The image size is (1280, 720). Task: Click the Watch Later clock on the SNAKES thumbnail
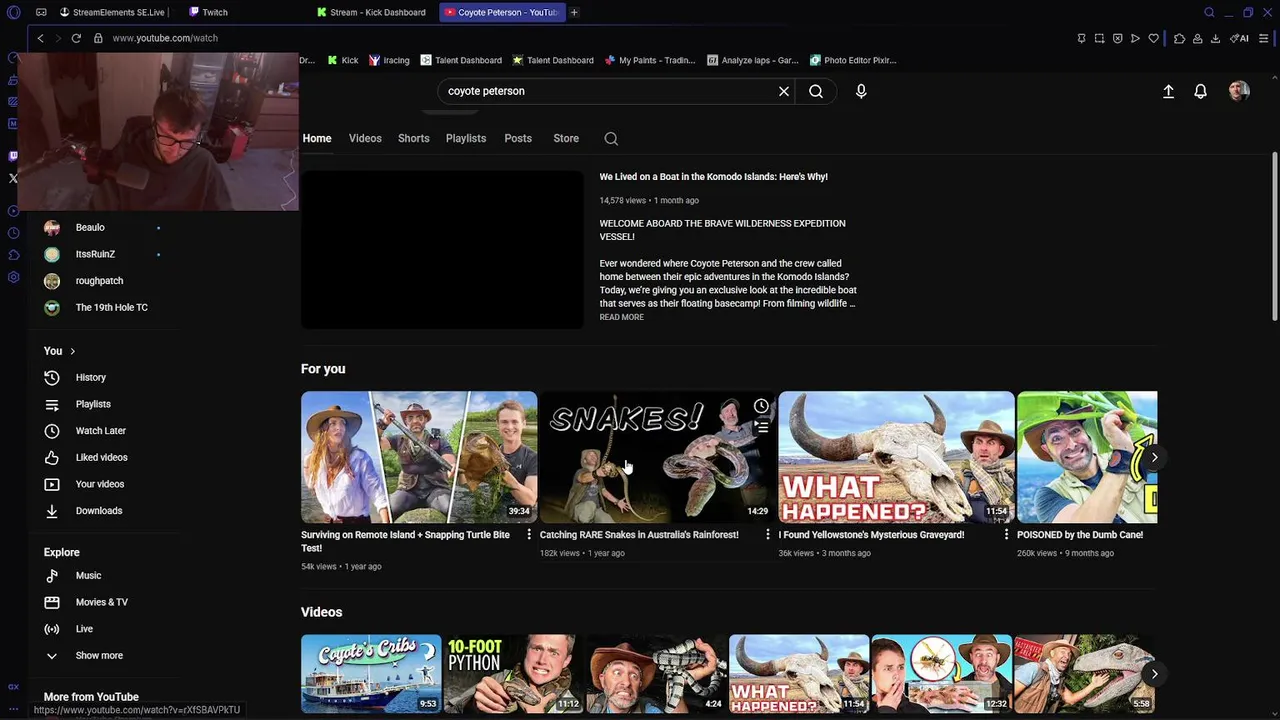point(761,406)
